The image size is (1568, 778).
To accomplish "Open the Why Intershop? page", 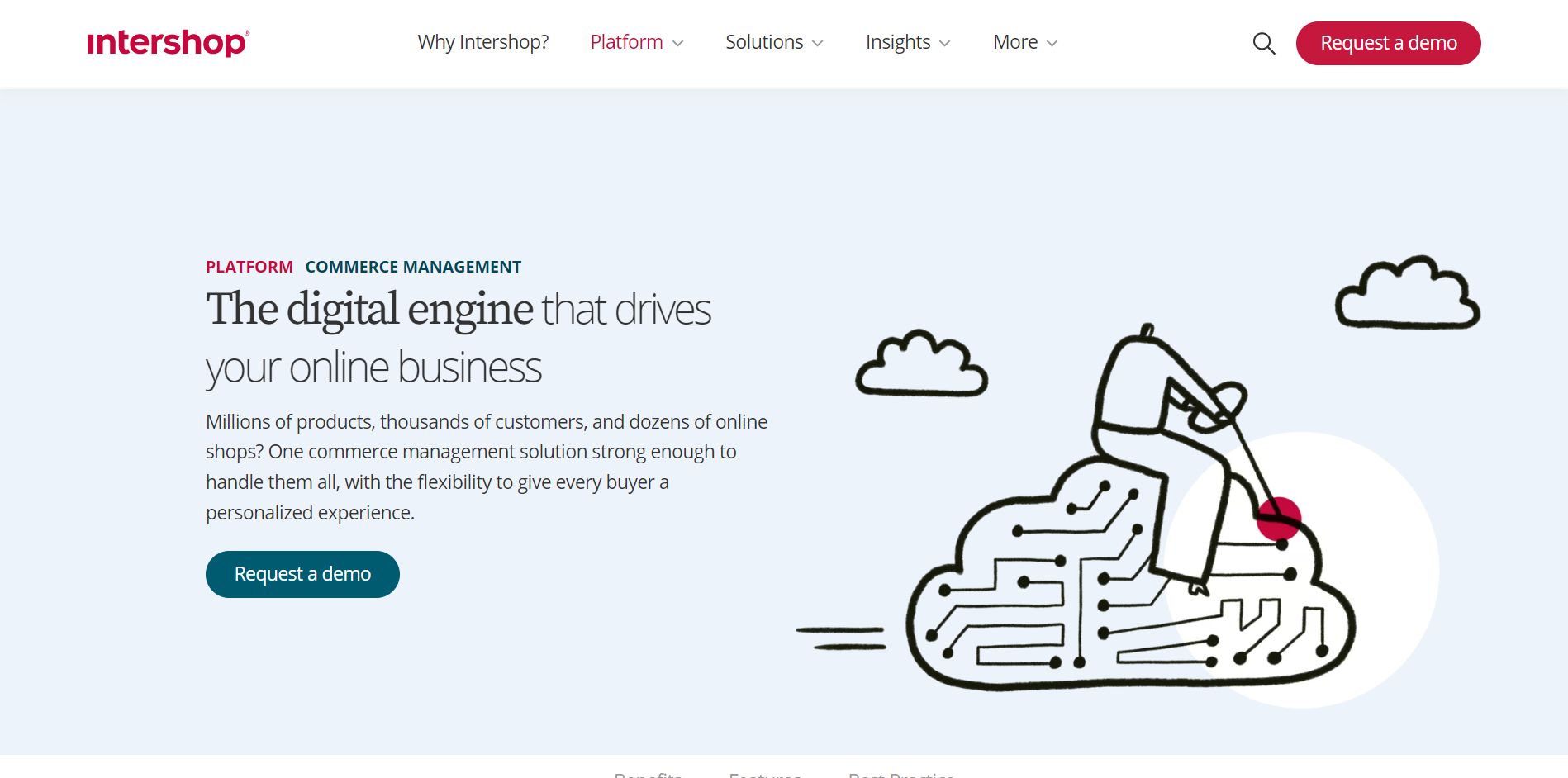I will [x=483, y=42].
